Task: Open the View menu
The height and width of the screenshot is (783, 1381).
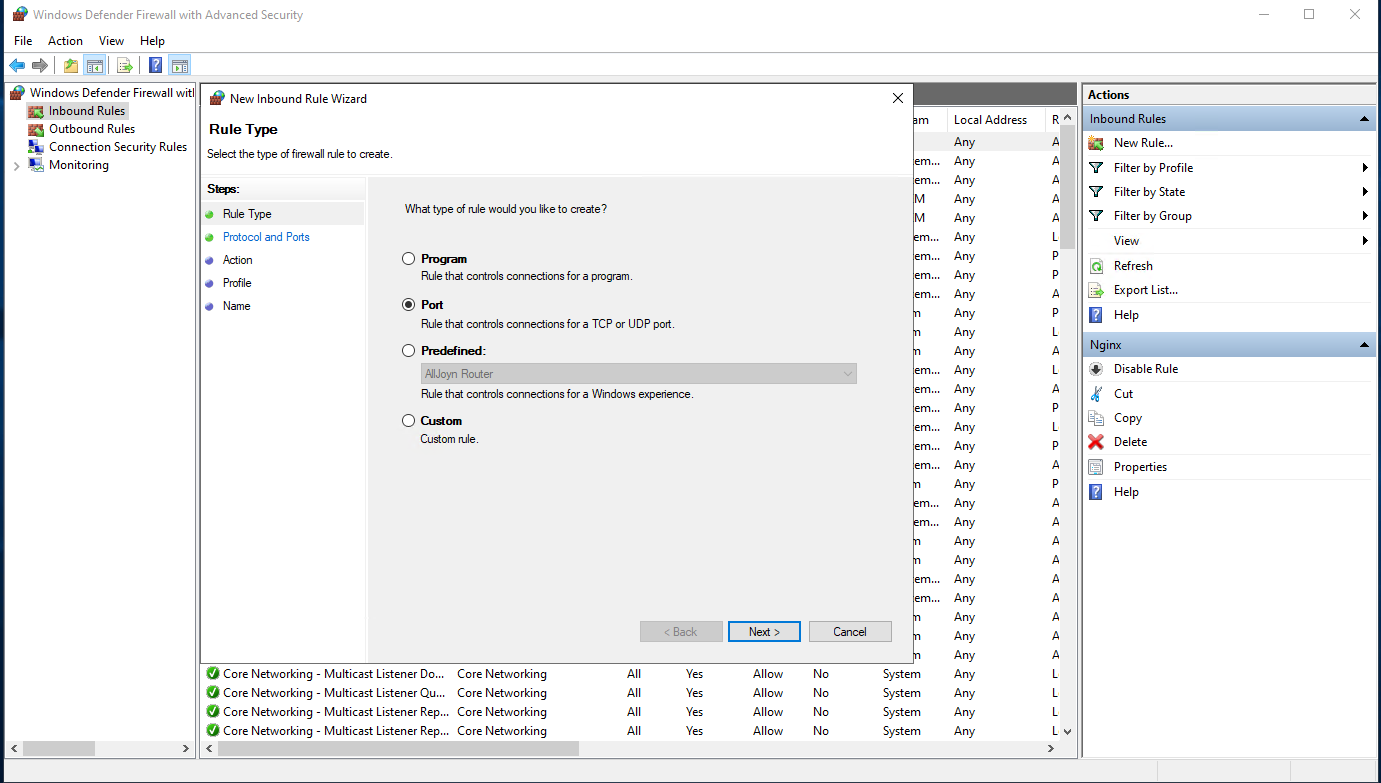Action: [x=112, y=41]
